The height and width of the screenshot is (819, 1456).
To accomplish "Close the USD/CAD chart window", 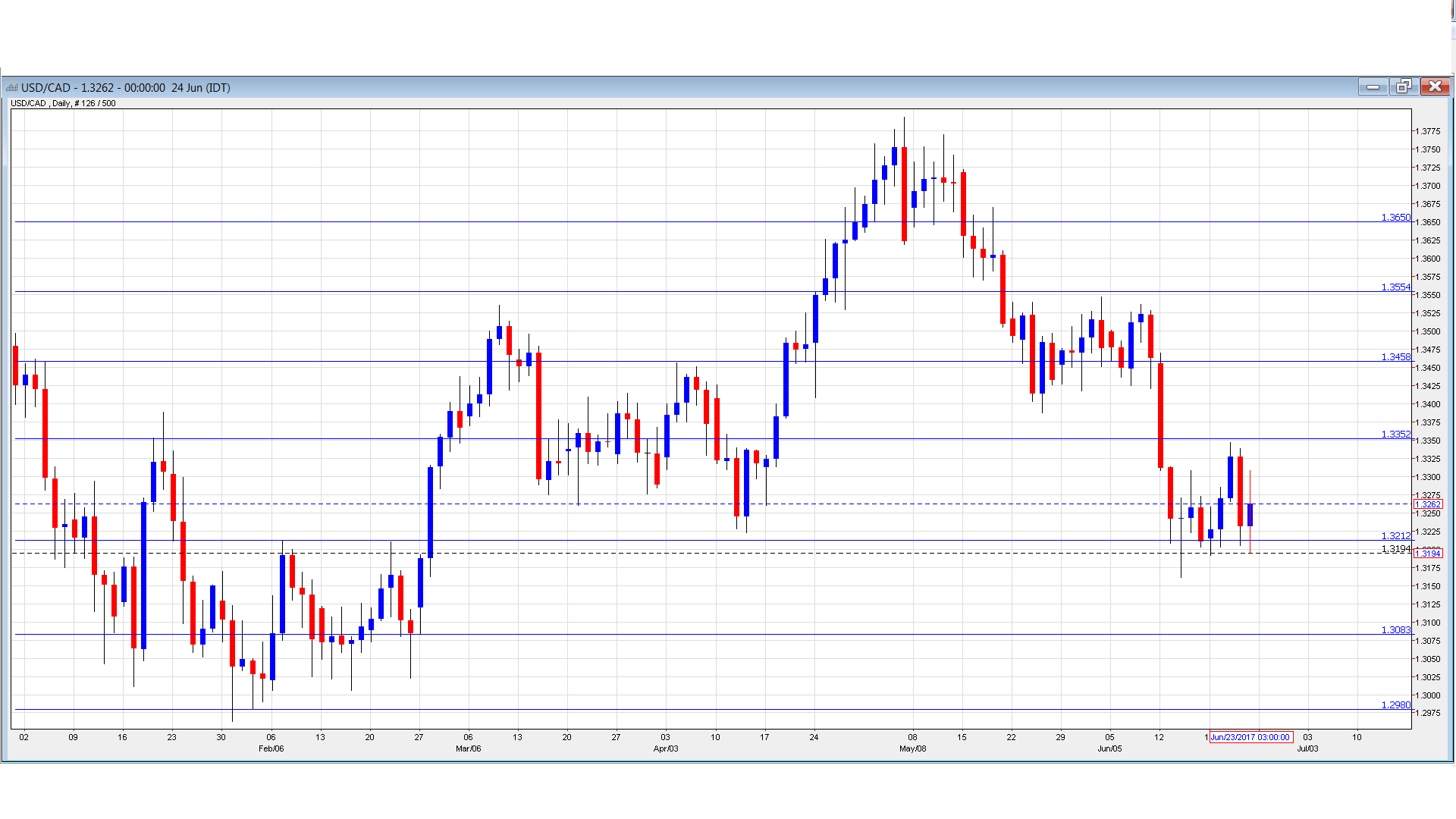I will [1435, 86].
